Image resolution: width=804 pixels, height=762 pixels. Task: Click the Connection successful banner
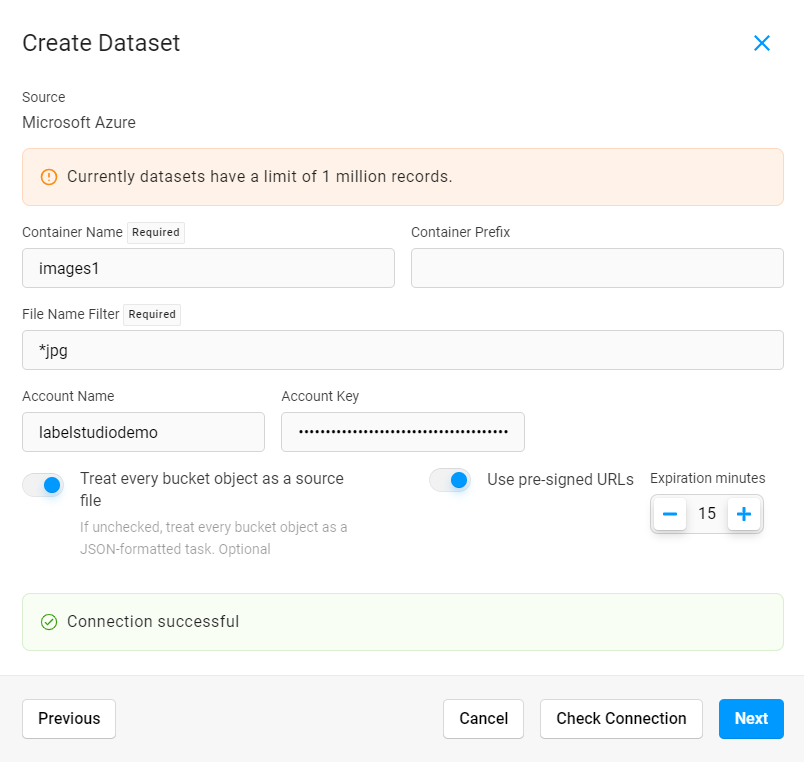402,621
